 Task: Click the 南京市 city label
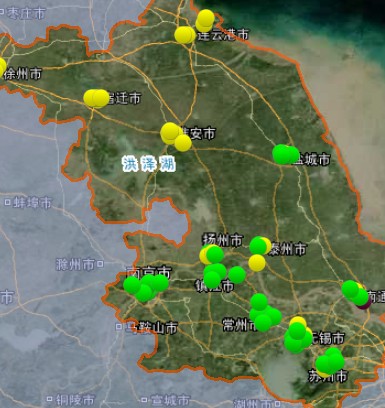[x=149, y=272]
